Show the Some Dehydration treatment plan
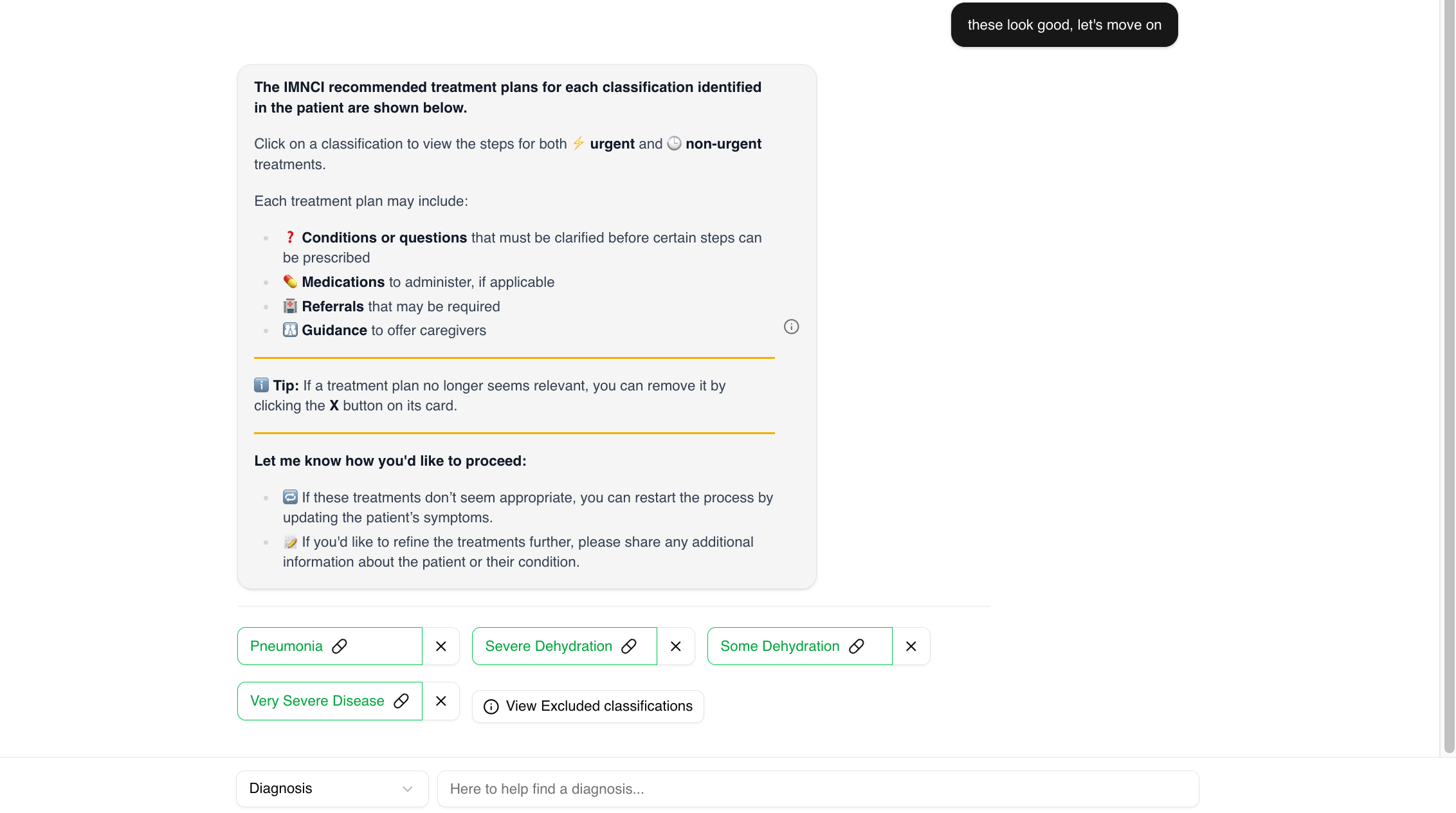The width and height of the screenshot is (1456, 813). point(779,646)
